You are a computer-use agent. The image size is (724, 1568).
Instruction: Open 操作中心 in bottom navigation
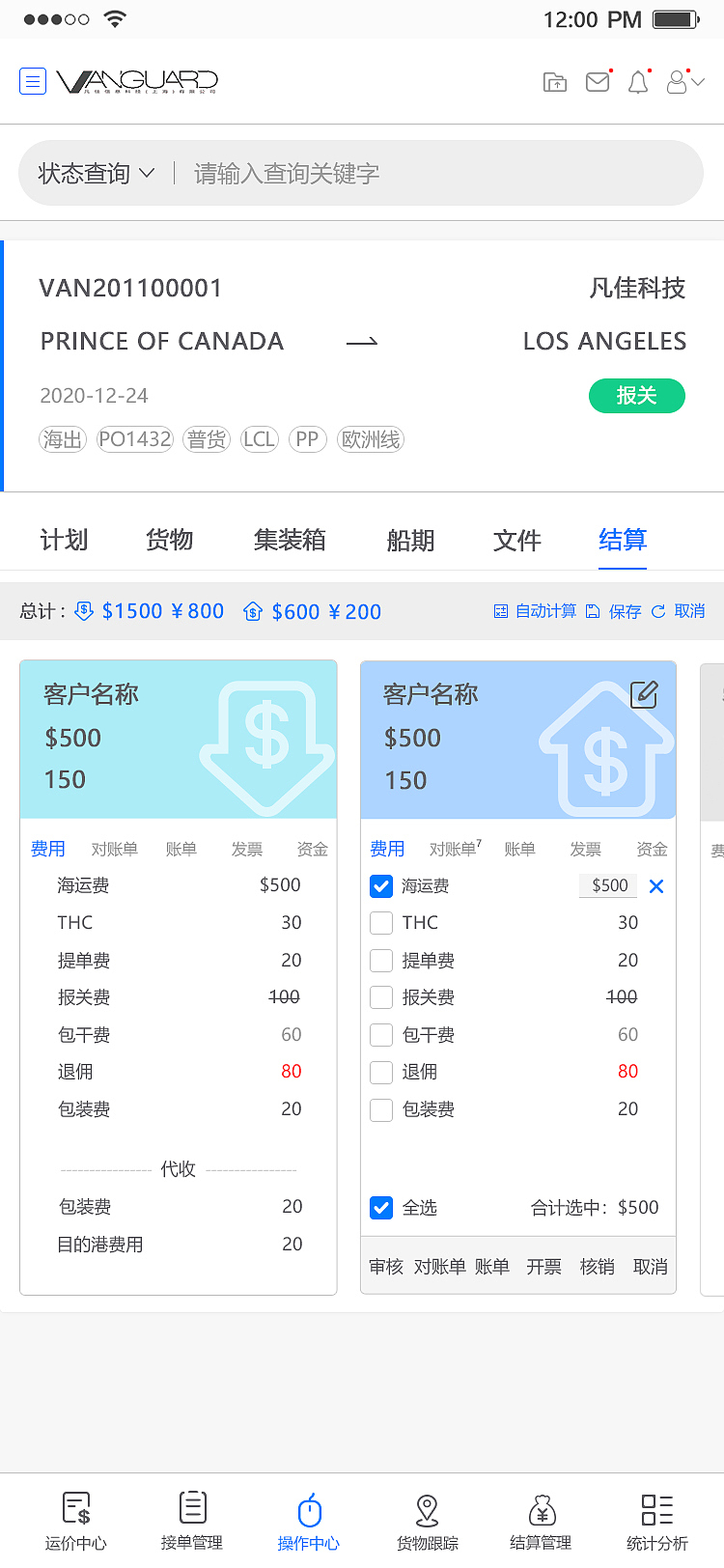[309, 1522]
